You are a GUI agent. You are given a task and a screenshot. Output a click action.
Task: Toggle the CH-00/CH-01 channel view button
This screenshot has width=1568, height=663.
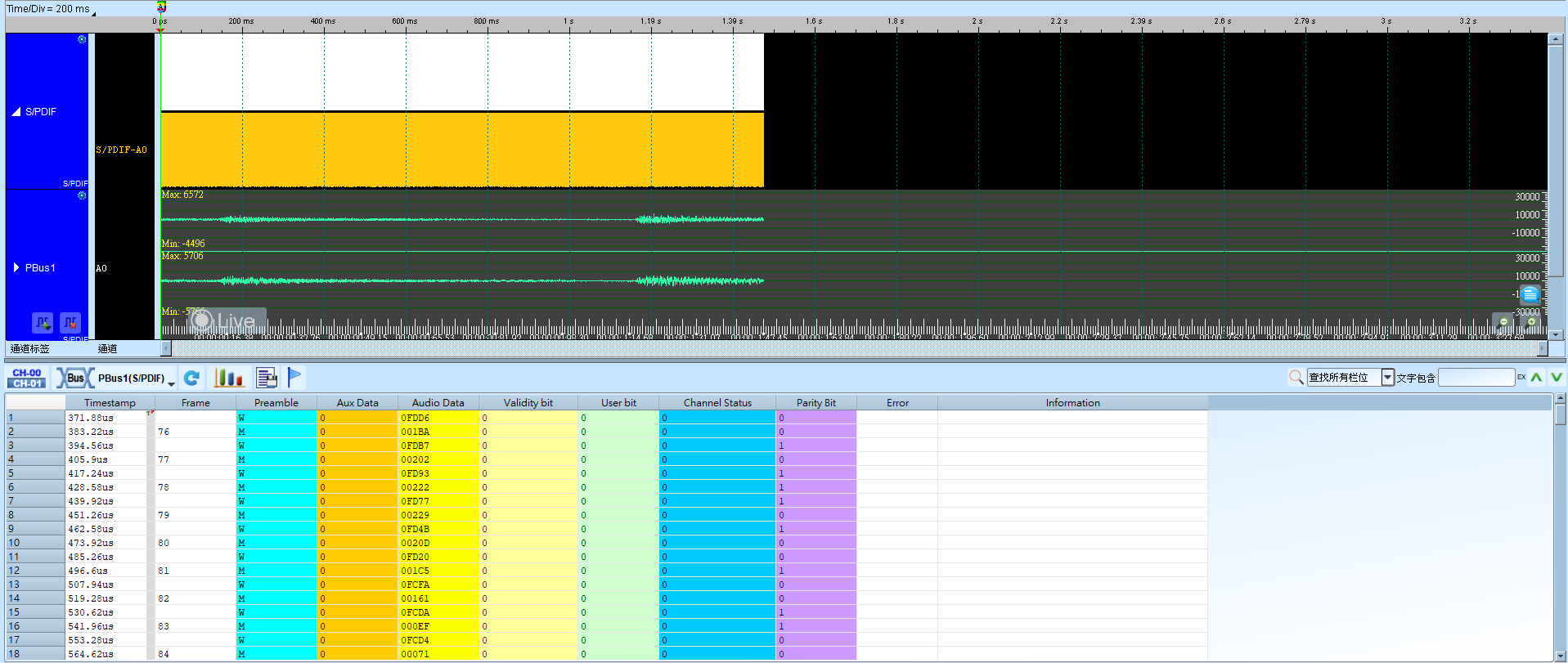[x=27, y=378]
